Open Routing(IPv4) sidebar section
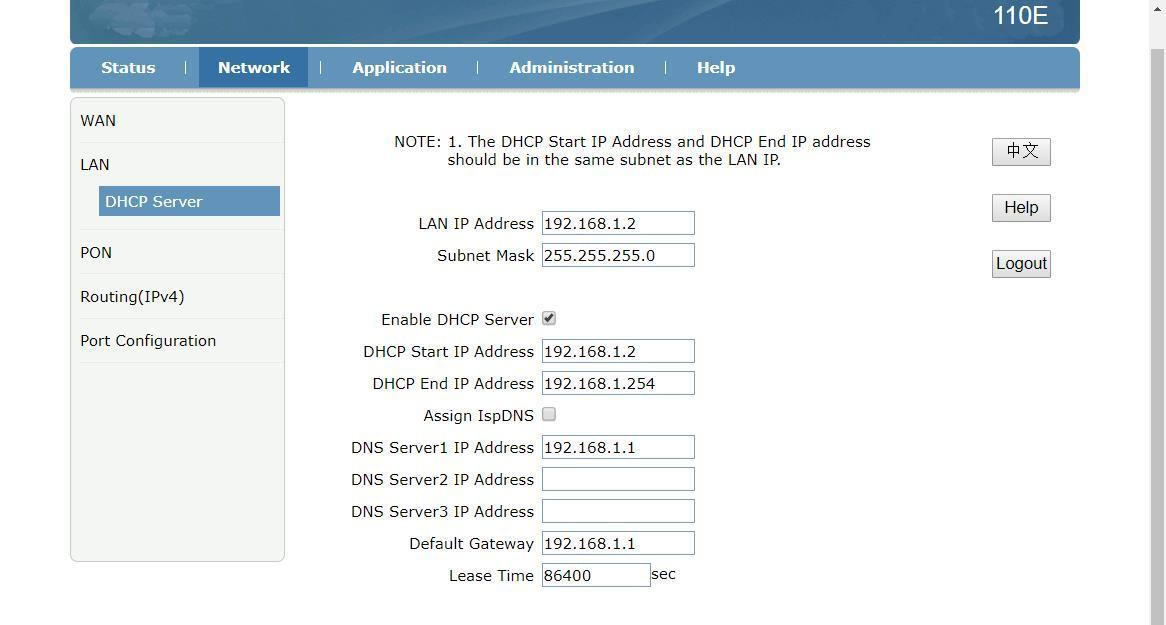Image resolution: width=1166 pixels, height=625 pixels. tap(132, 296)
